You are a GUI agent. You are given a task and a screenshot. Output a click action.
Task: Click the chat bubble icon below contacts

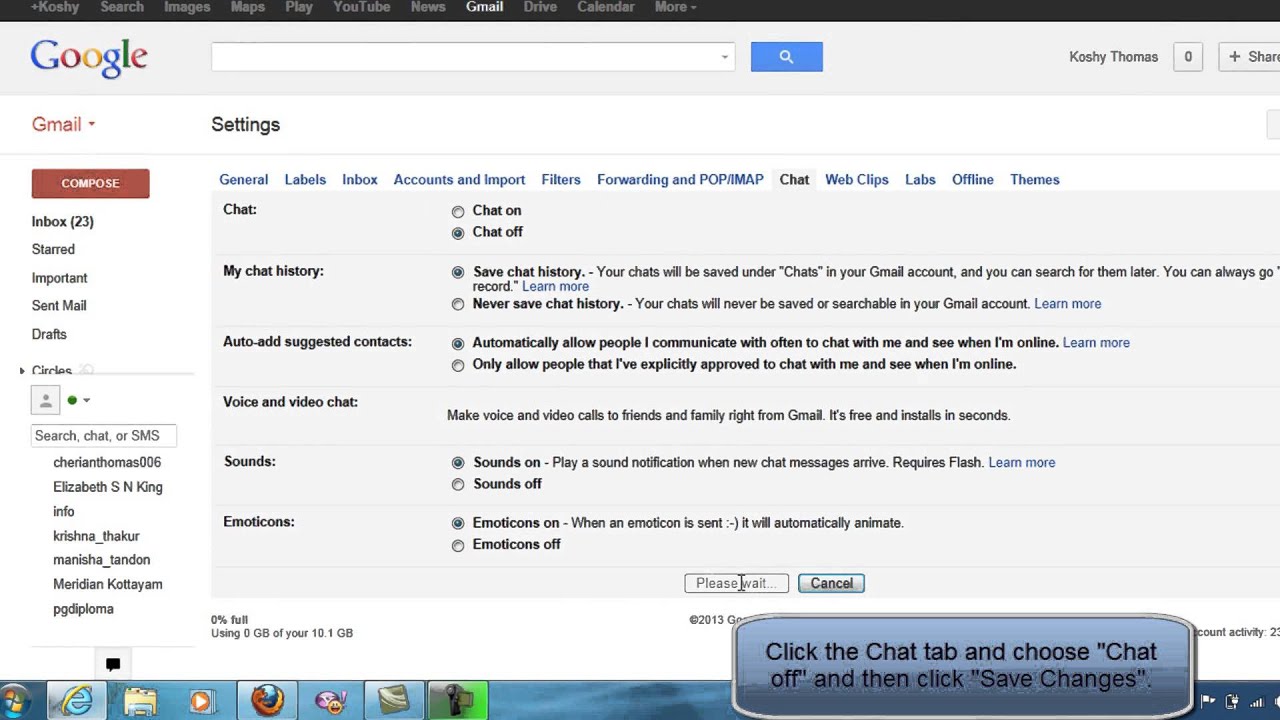point(113,665)
